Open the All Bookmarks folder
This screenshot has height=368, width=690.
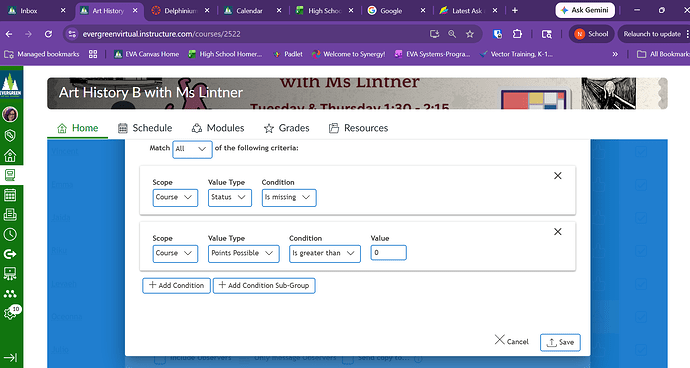click(664, 54)
